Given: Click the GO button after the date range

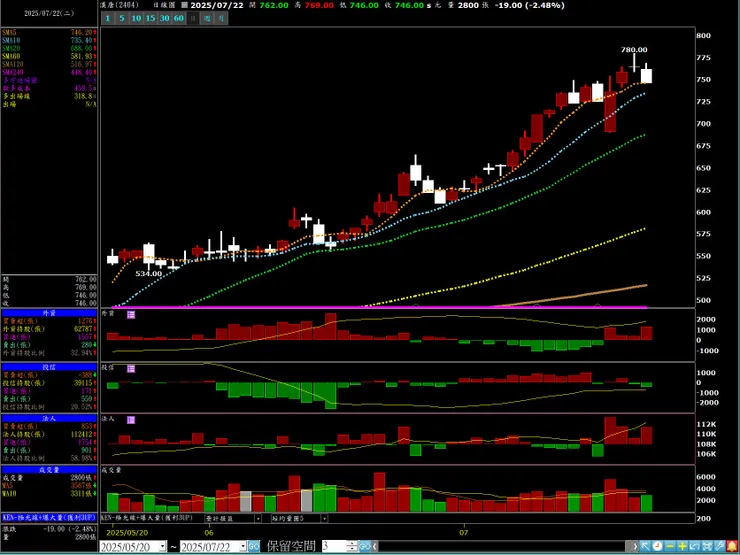Looking at the screenshot, I should pos(254,547).
